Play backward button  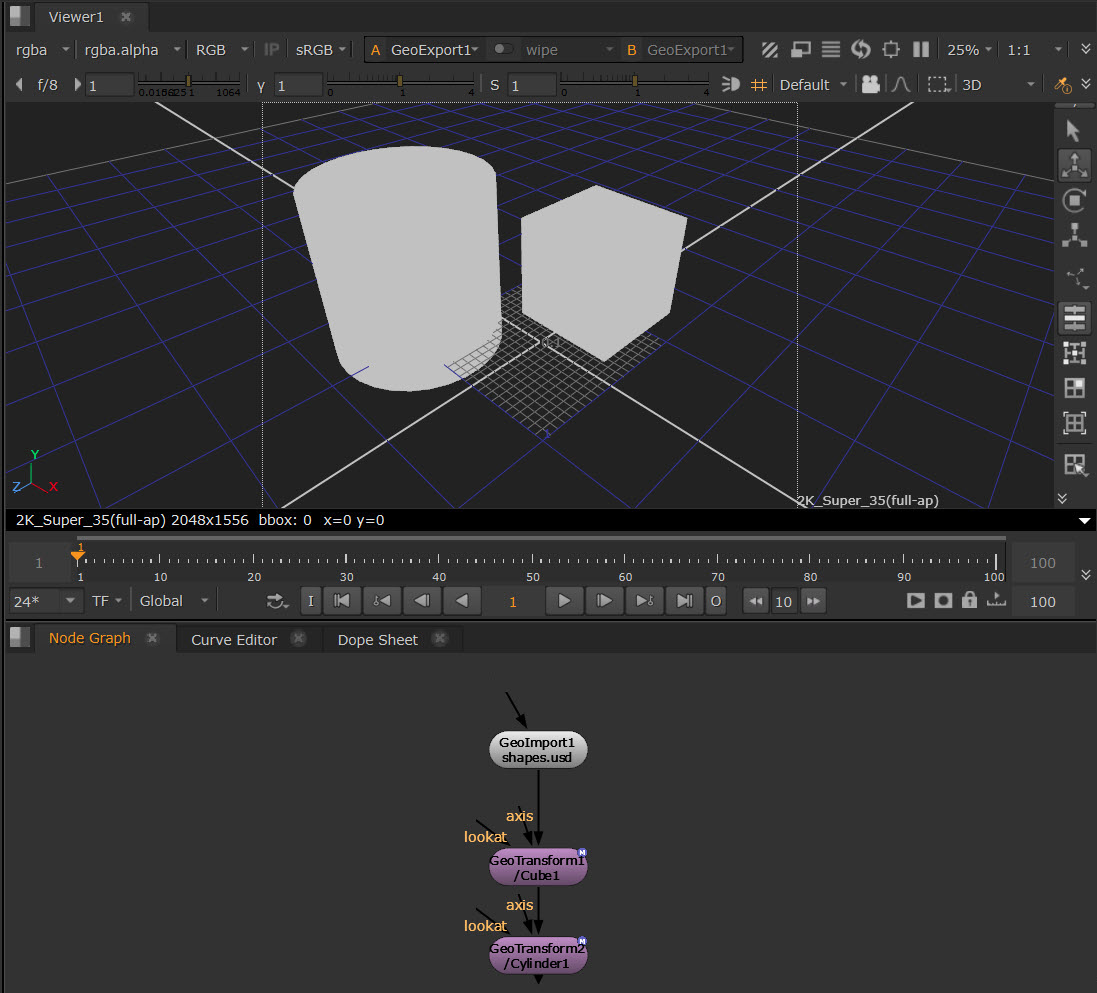tap(462, 601)
